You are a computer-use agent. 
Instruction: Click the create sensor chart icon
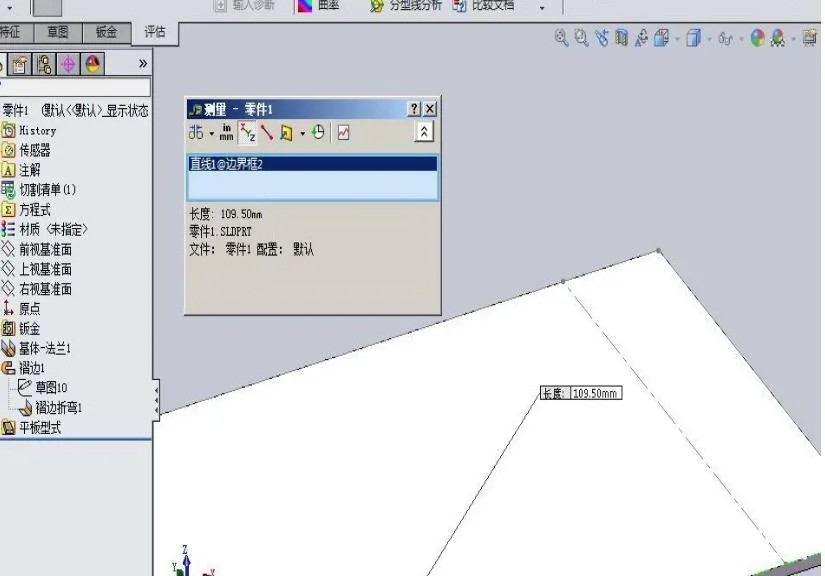[344, 133]
